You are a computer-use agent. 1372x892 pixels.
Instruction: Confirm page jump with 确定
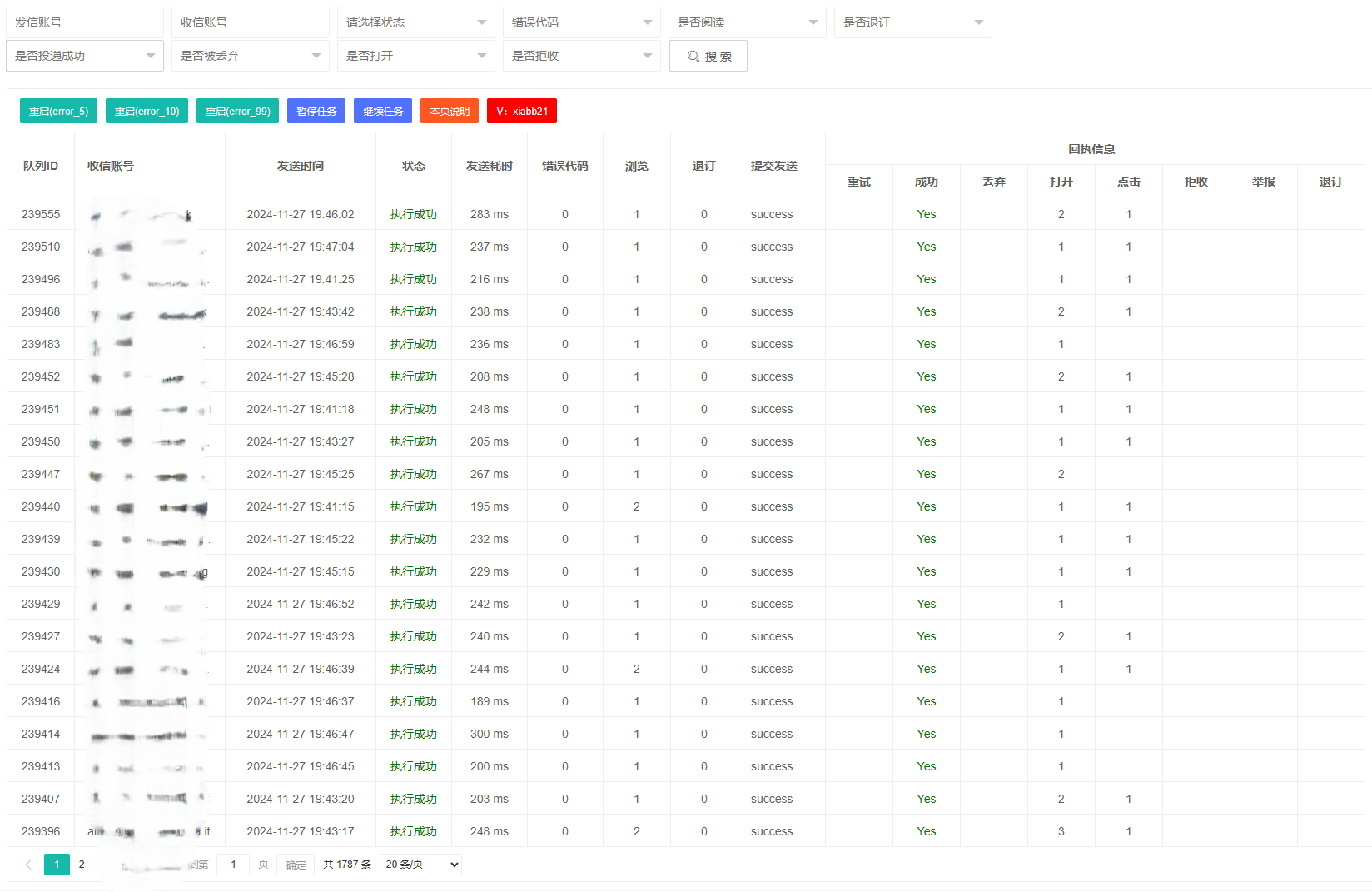(x=296, y=865)
